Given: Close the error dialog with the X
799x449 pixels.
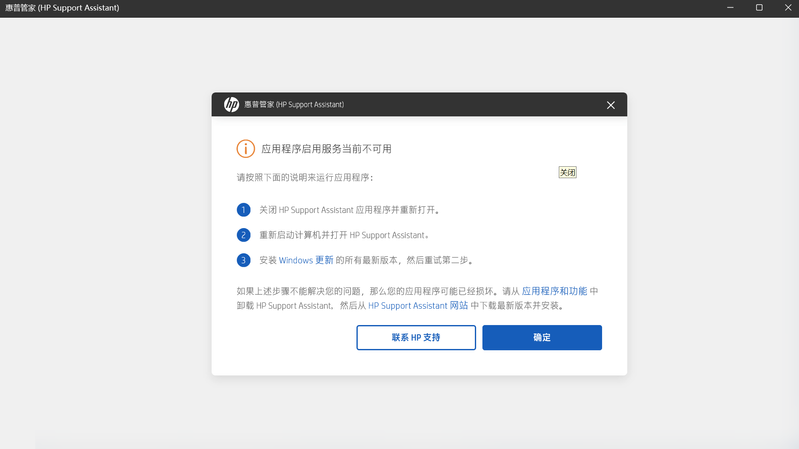Looking at the screenshot, I should click(611, 105).
